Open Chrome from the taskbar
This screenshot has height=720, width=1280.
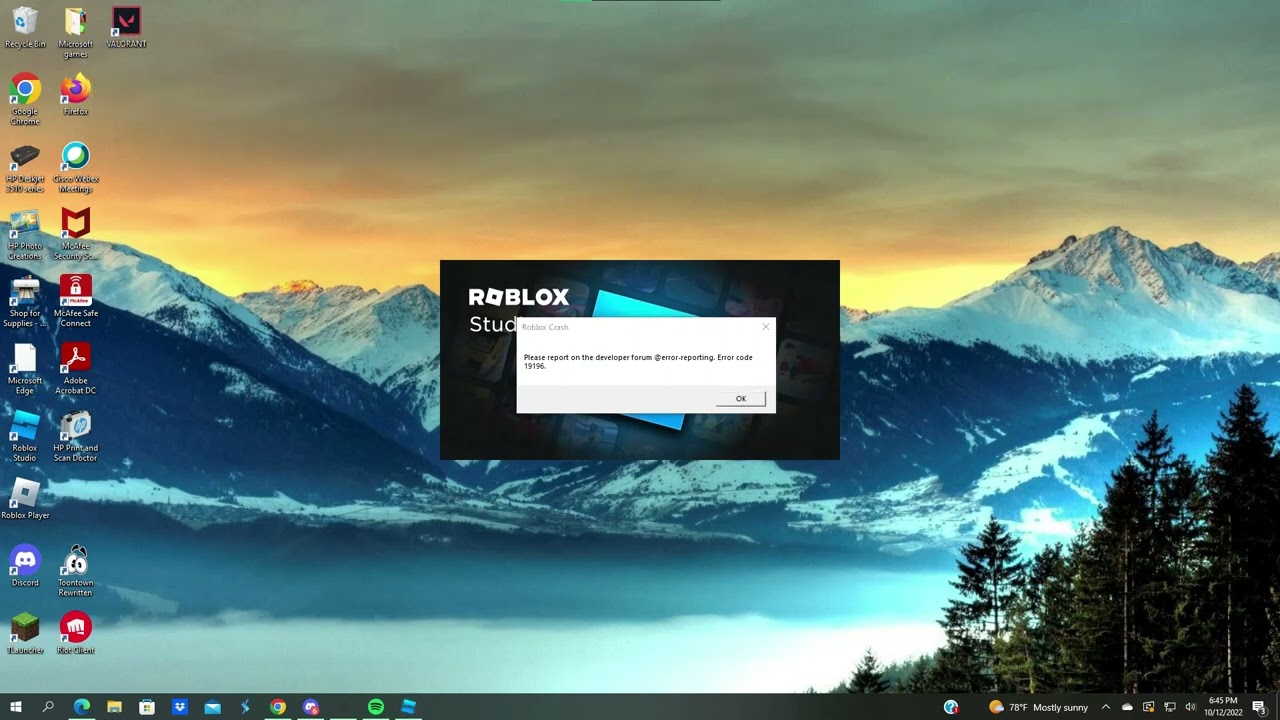tap(278, 707)
